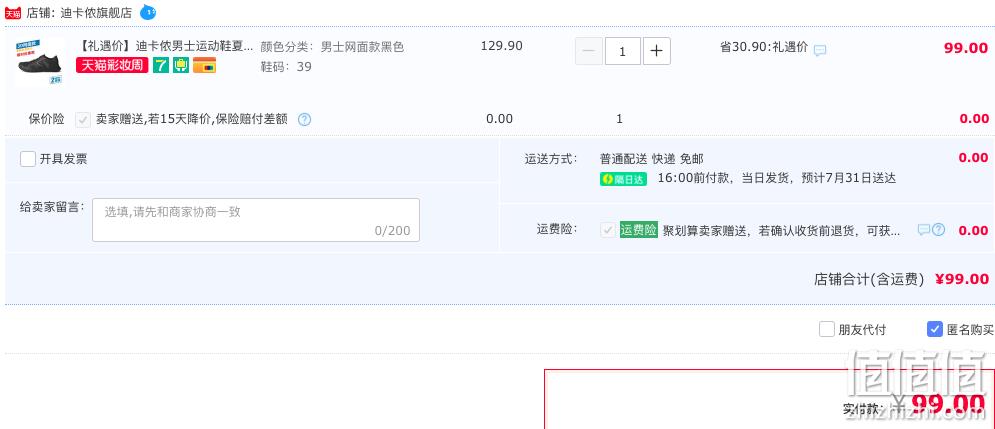Open the shoe product thumbnail

39,61
